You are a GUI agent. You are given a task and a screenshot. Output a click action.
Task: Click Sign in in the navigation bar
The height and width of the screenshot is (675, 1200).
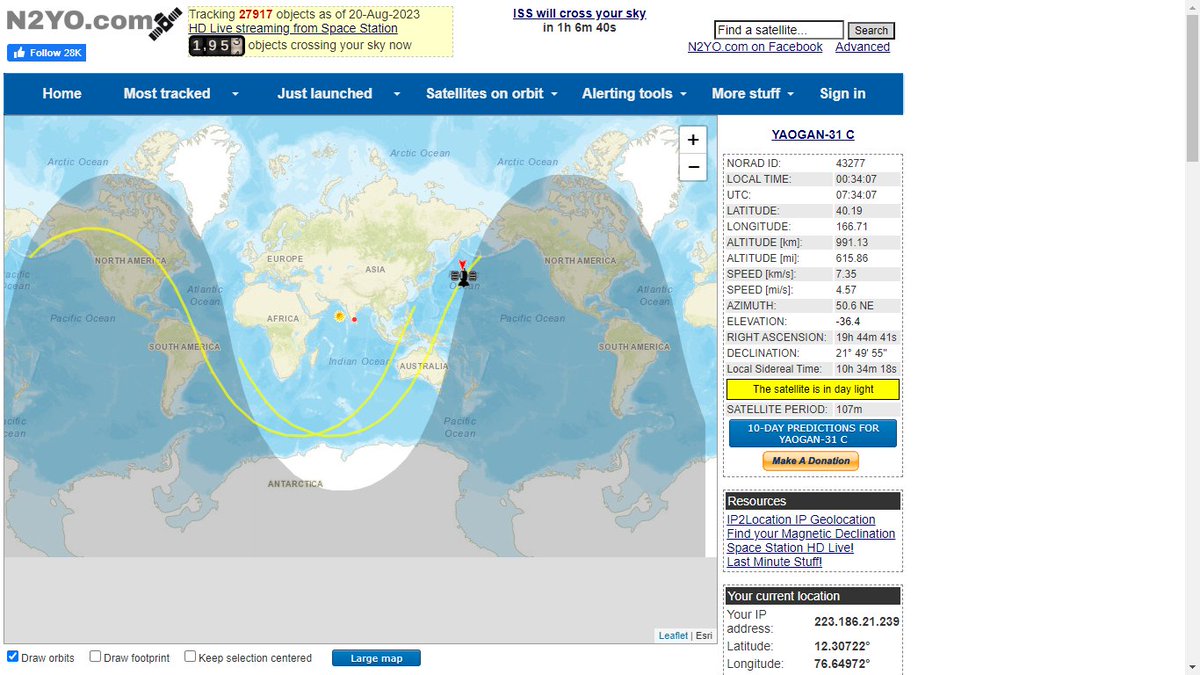pyautogui.click(x=843, y=93)
